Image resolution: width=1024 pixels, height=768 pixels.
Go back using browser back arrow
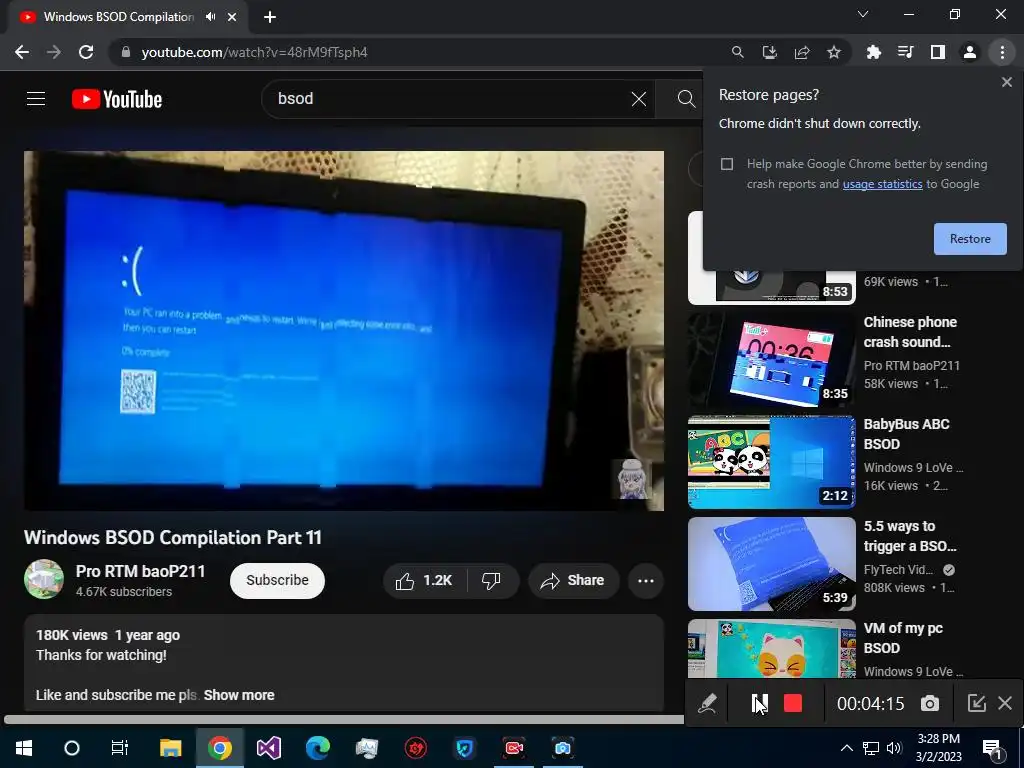[x=22, y=52]
